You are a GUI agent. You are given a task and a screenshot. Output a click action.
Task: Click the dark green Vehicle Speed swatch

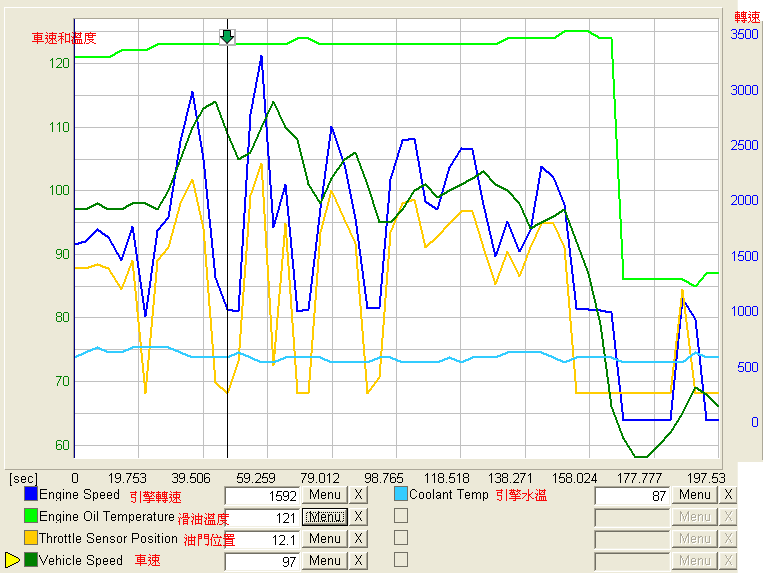[x=31, y=560]
